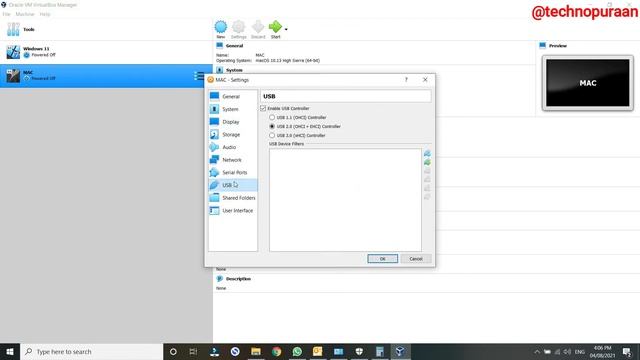Open File Explorer from the taskbar
The height and width of the screenshot is (360, 640).
256,351
